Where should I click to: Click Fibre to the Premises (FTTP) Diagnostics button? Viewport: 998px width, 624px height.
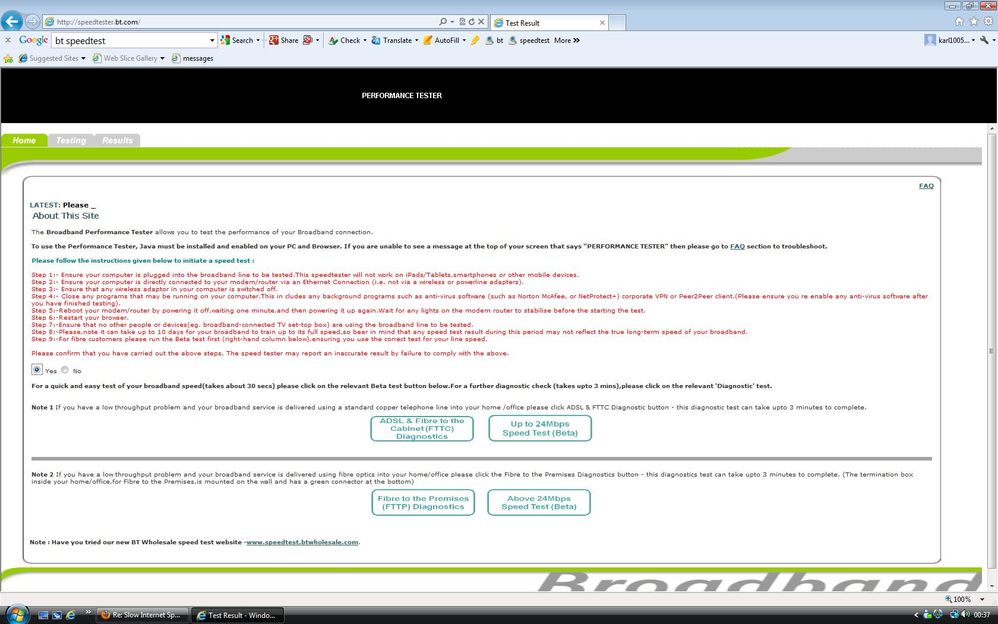423,502
